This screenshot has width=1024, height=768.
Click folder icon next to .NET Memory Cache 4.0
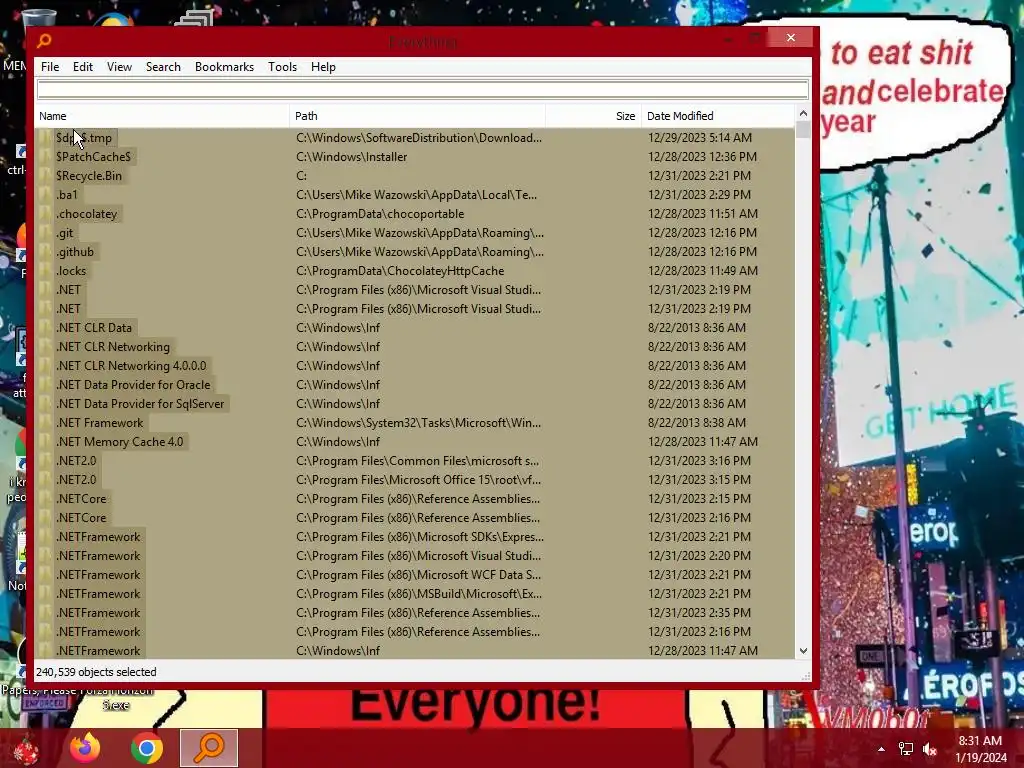tap(45, 441)
